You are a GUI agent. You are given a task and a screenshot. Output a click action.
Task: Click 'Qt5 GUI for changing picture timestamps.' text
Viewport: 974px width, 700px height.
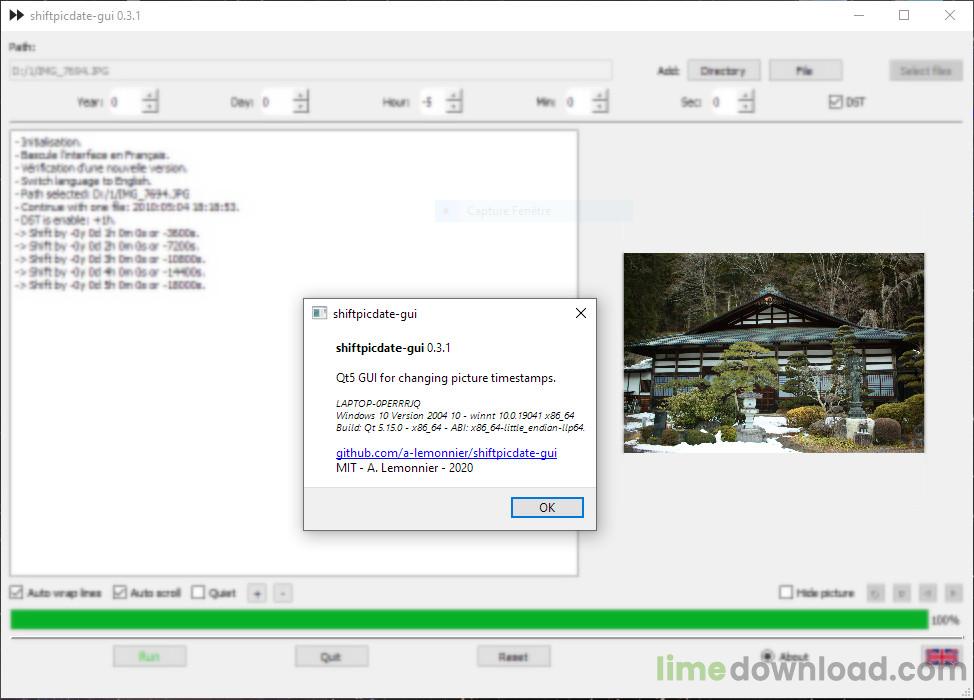coord(445,378)
